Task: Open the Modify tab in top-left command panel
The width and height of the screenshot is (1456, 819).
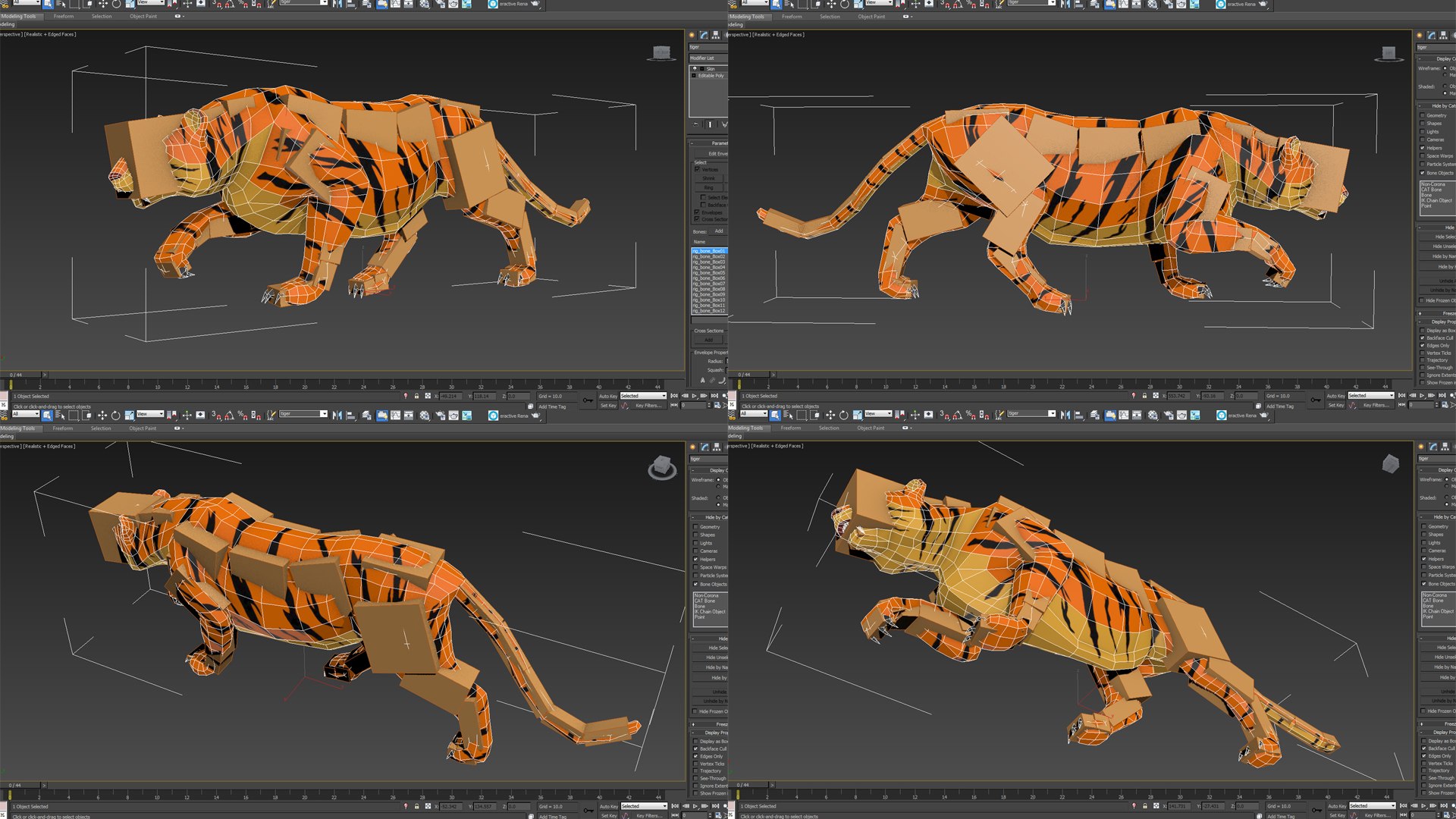Action: point(704,35)
